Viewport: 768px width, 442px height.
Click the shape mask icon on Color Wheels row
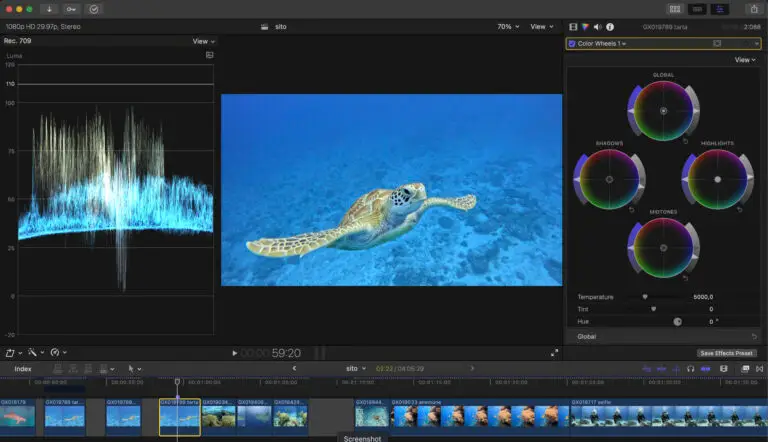[x=717, y=44]
